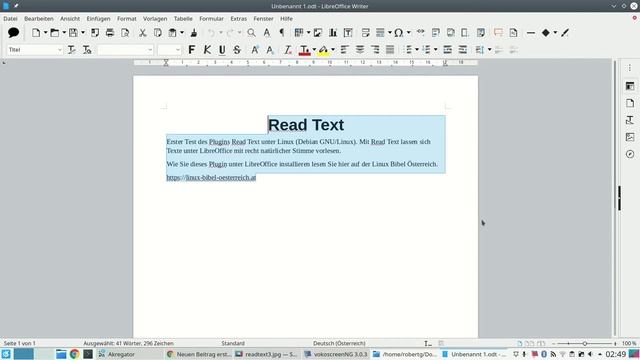Expand the font color dropdown arrow
This screenshot has width=640, height=360.
tap(314, 50)
